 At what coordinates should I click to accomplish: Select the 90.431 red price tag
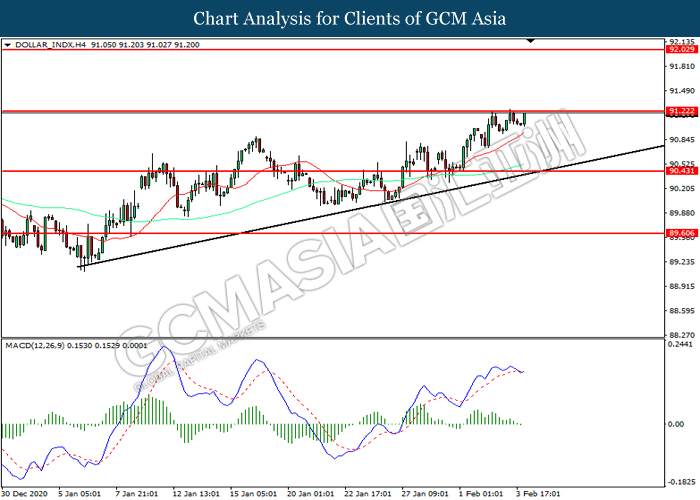coord(682,171)
